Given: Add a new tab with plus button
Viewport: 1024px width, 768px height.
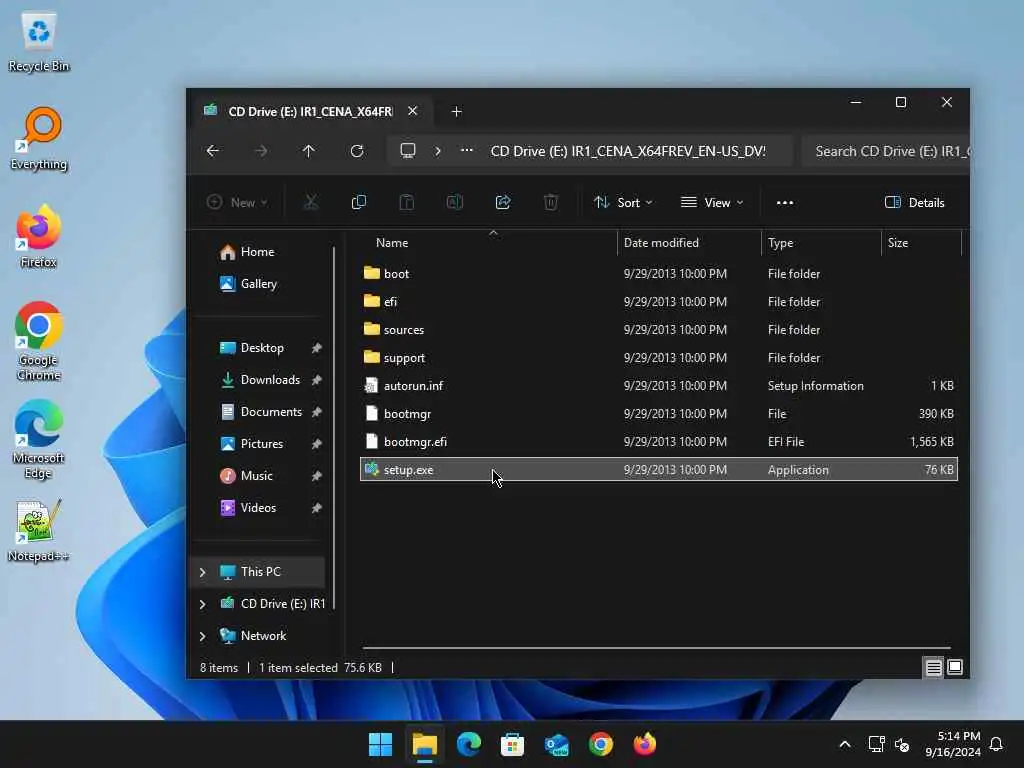Looking at the screenshot, I should (x=456, y=112).
